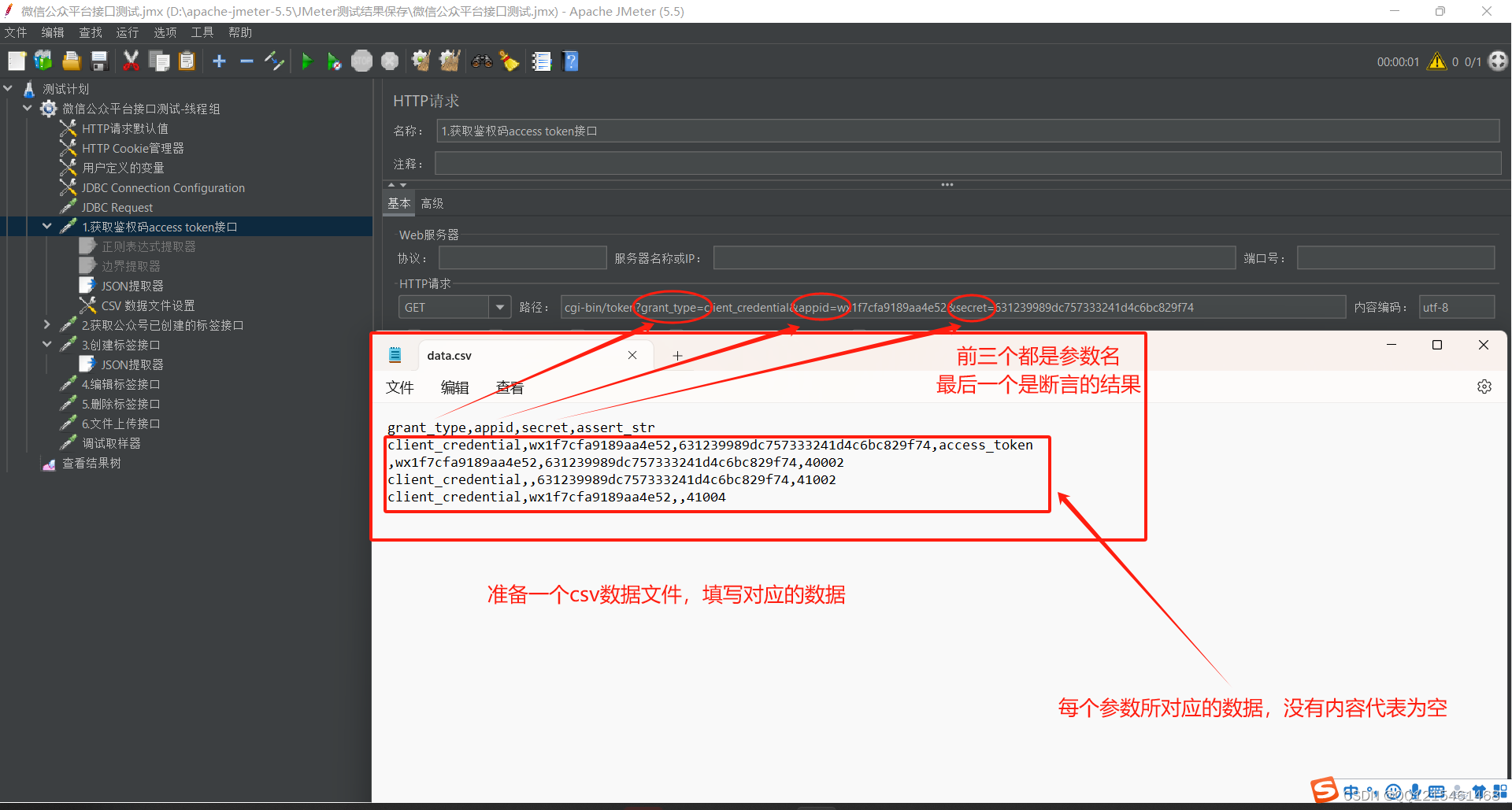Select 6.文件上传接口 in the tree
Viewport: 1512px width, 810px height.
tap(120, 423)
